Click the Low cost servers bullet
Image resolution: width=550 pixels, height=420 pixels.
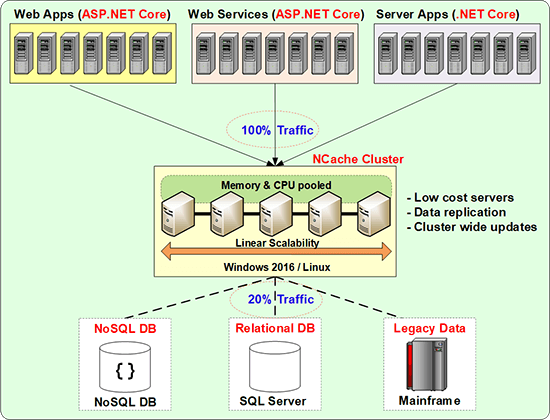pyautogui.click(x=460, y=198)
